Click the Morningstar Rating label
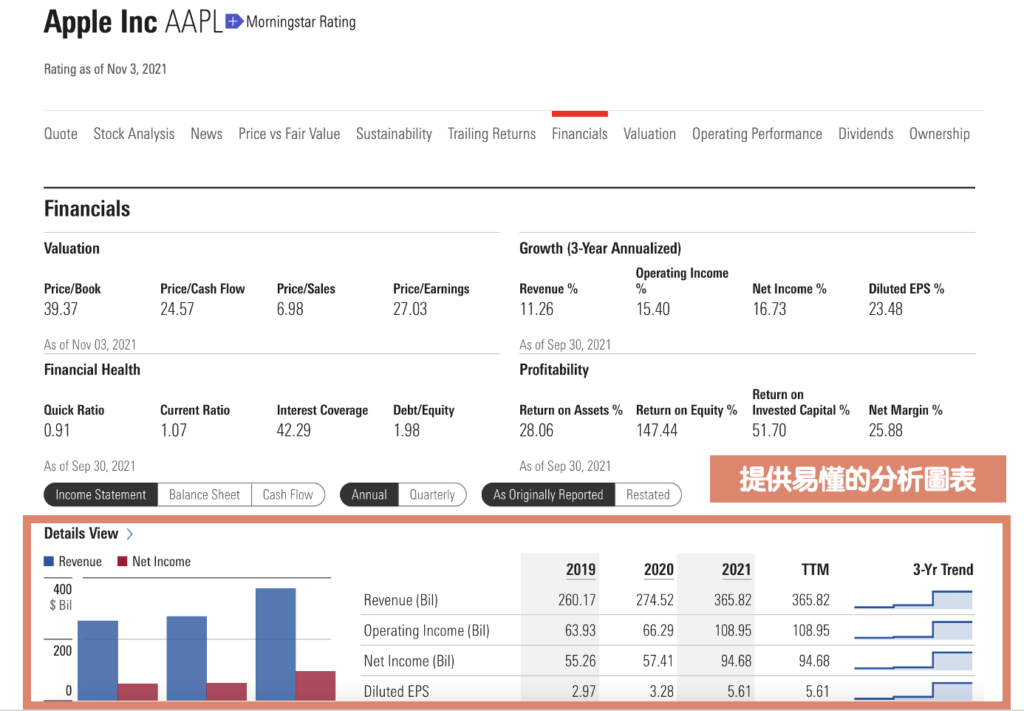Viewport: 1024px width, 711px height. point(301,22)
